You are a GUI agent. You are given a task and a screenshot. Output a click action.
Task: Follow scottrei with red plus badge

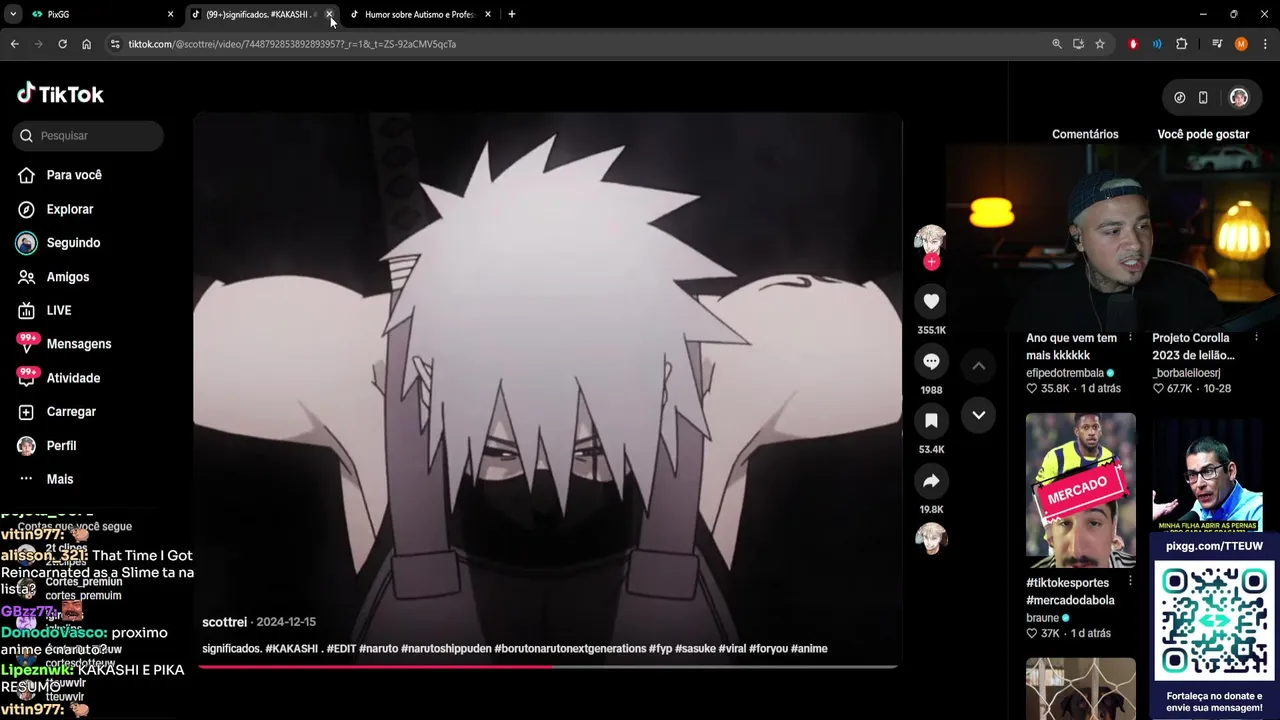click(931, 262)
